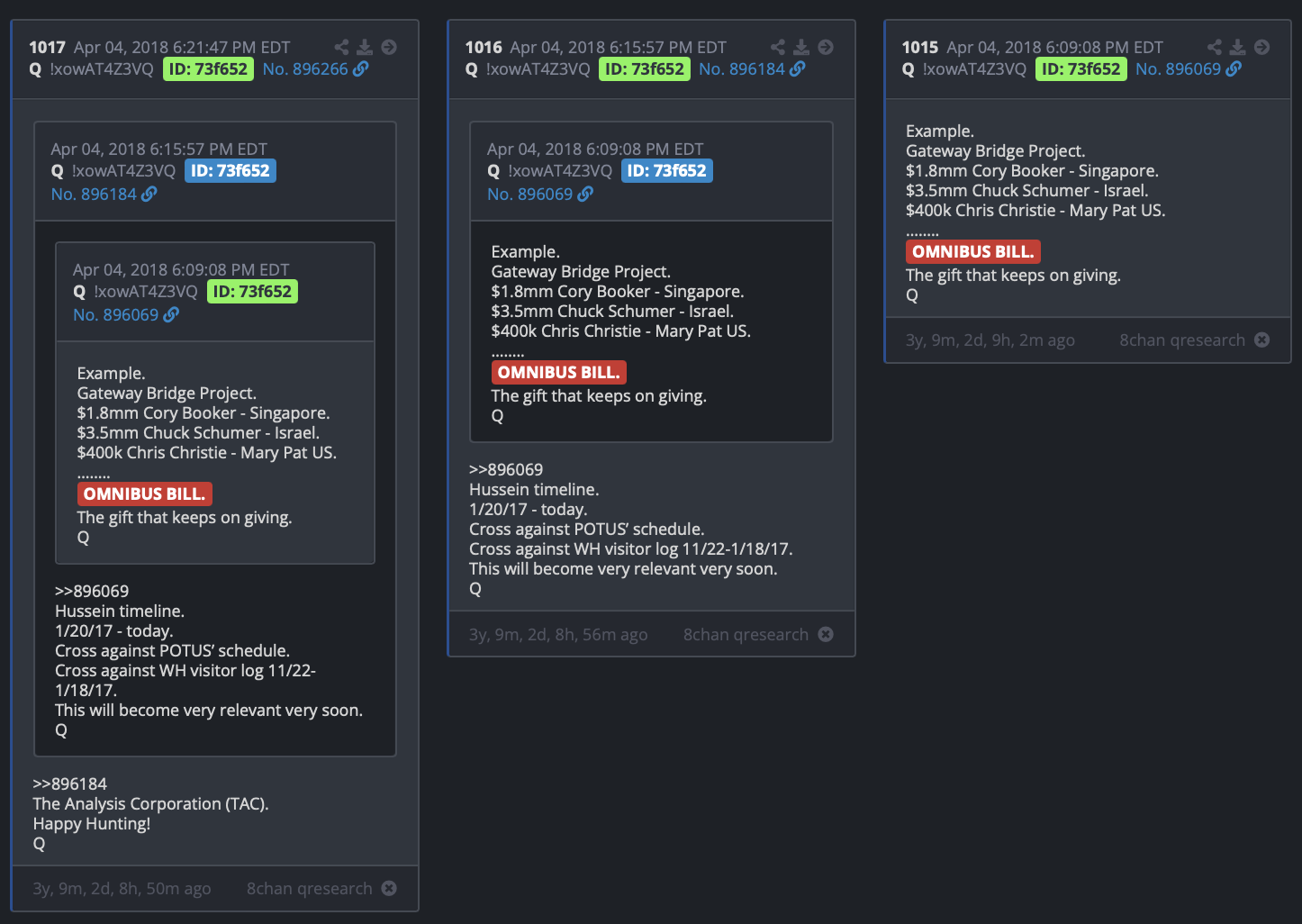Click the chain-link icon in post 1016's header
1302x924 pixels.
(x=798, y=68)
